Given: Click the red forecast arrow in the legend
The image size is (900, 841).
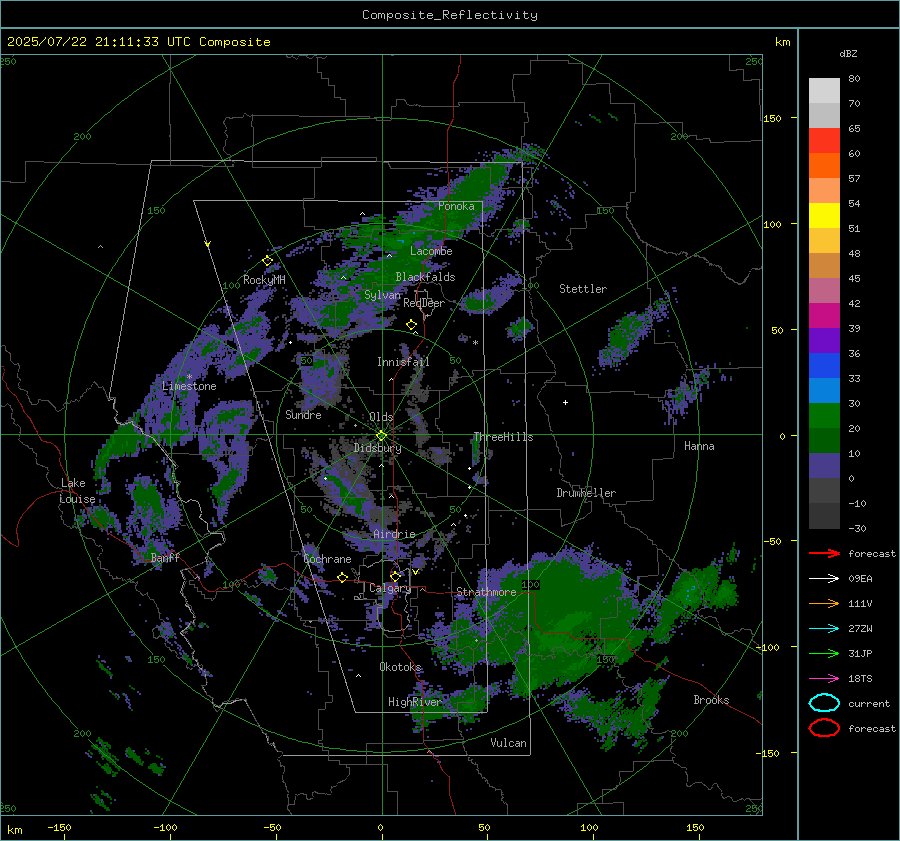Looking at the screenshot, I should tap(824, 553).
